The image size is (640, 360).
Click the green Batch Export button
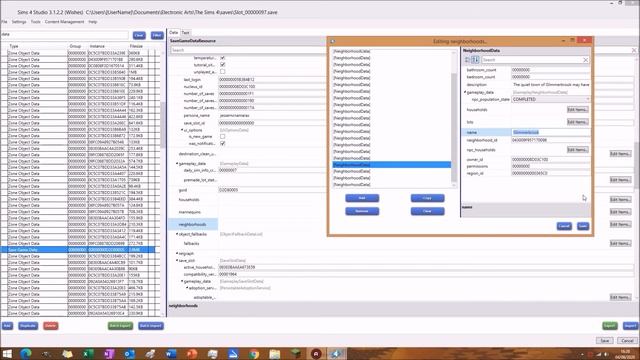pyautogui.click(x=120, y=326)
